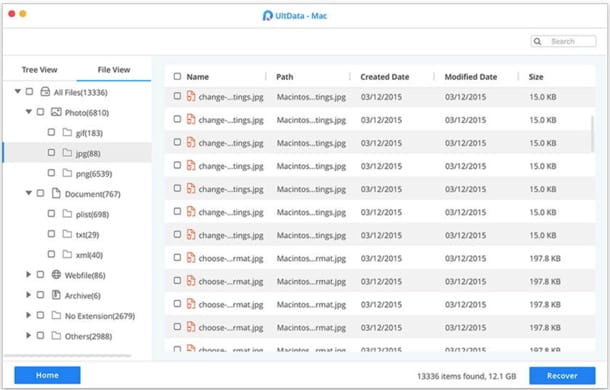Select the File View tab
This screenshot has width=610, height=390.
point(114,70)
